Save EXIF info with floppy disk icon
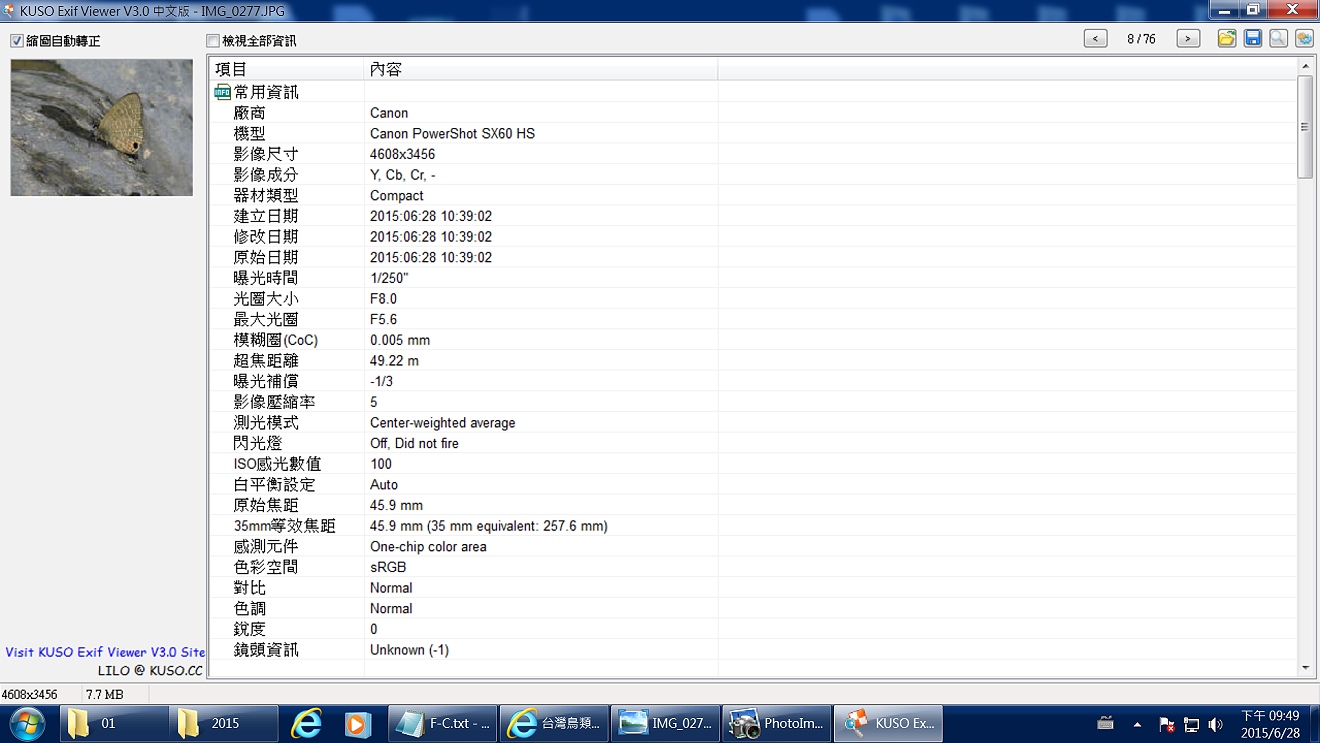 pos(1253,39)
